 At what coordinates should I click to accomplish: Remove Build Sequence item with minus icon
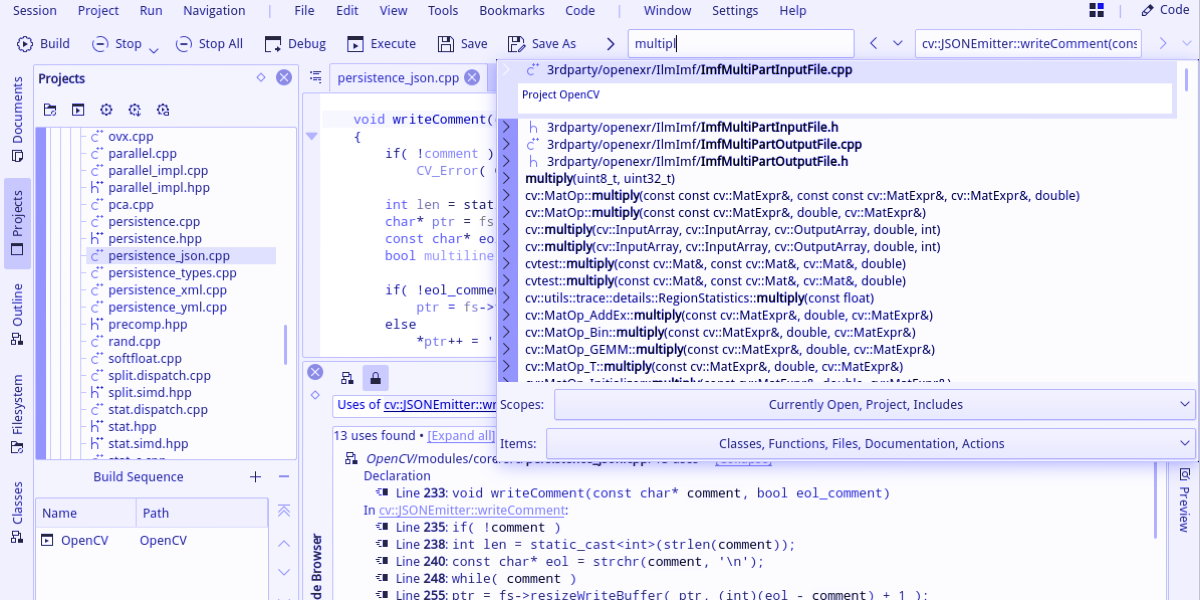pos(284,477)
